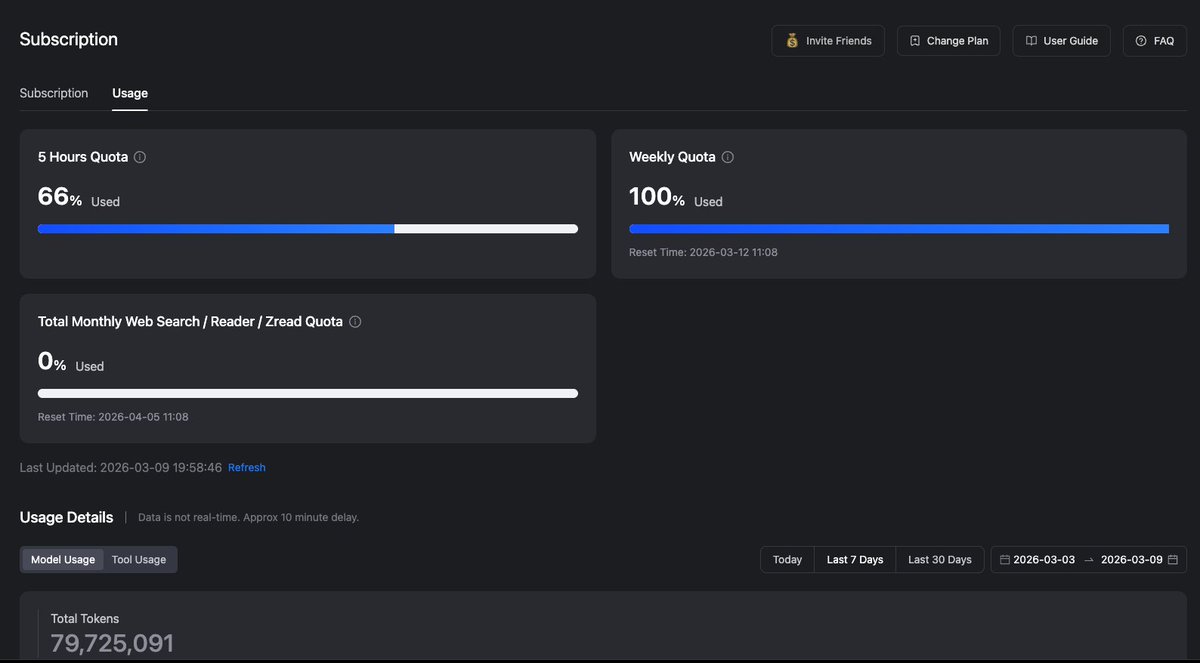The width and height of the screenshot is (1200, 663).
Task: Click the Weekly Quota progress bar
Action: click(x=899, y=229)
